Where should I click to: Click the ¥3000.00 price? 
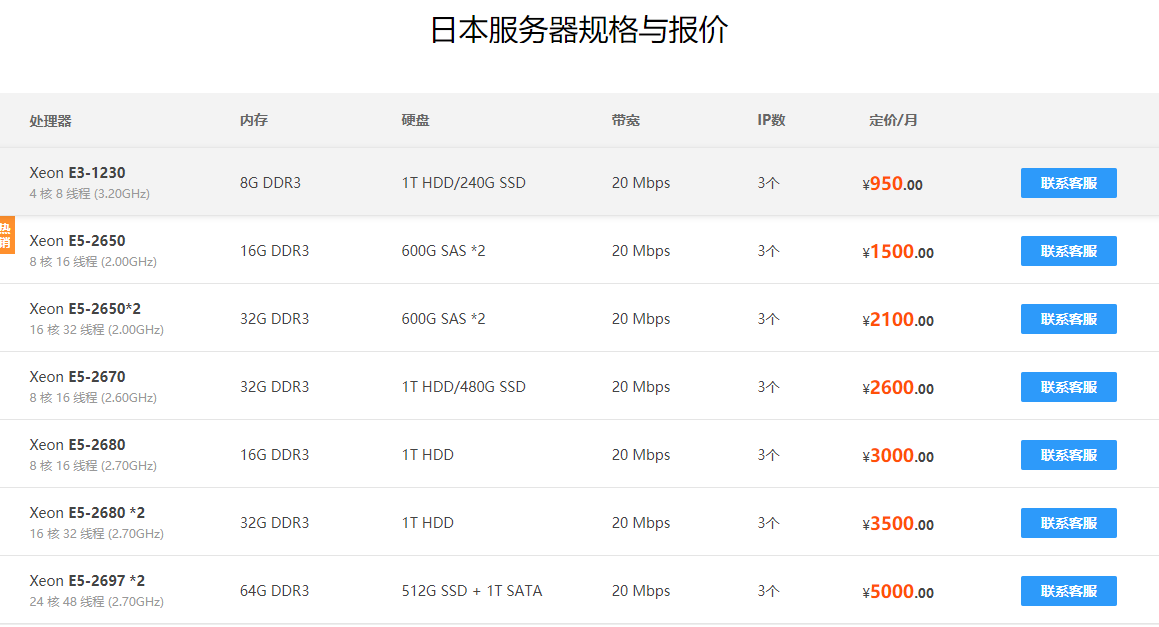(x=898, y=455)
